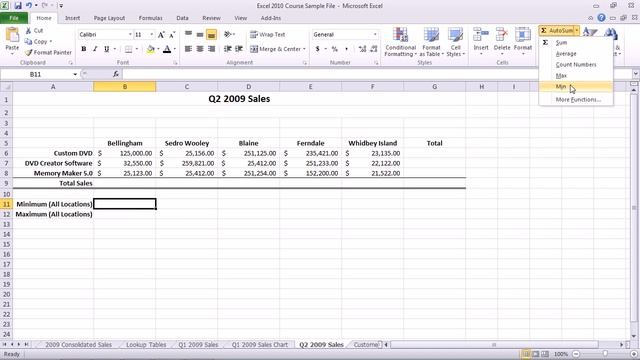
Task: Switch to Q1 2009 Sales sheet tab
Action: coord(198,344)
